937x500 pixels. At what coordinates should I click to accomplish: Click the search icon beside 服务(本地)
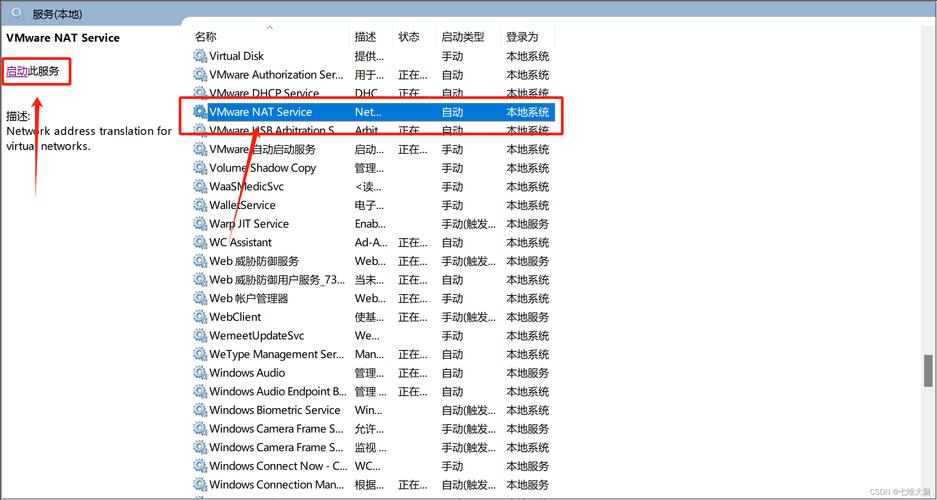[17, 14]
